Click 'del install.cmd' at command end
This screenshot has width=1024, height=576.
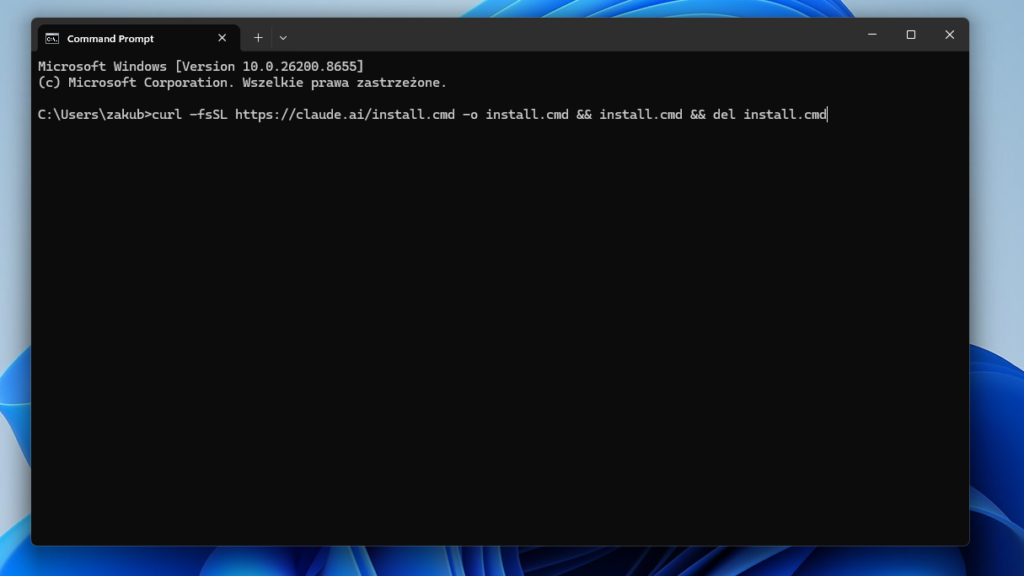click(x=769, y=114)
